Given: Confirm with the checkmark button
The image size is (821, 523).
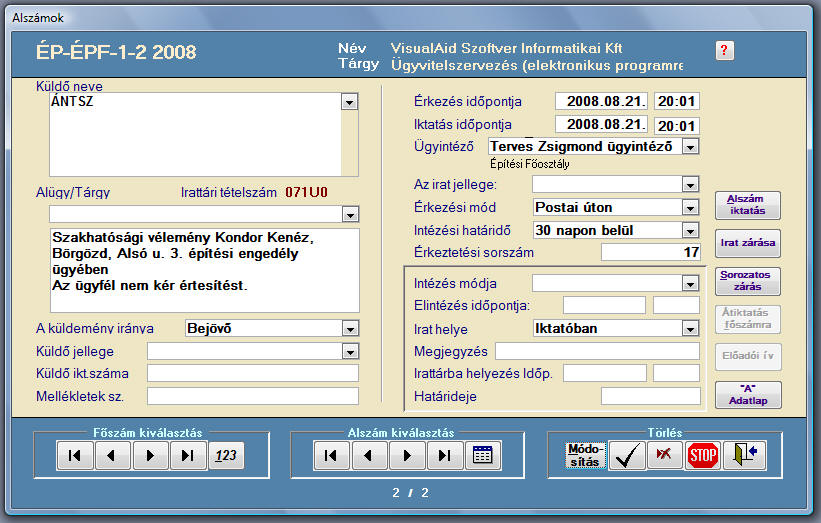Looking at the screenshot, I should point(626,455).
